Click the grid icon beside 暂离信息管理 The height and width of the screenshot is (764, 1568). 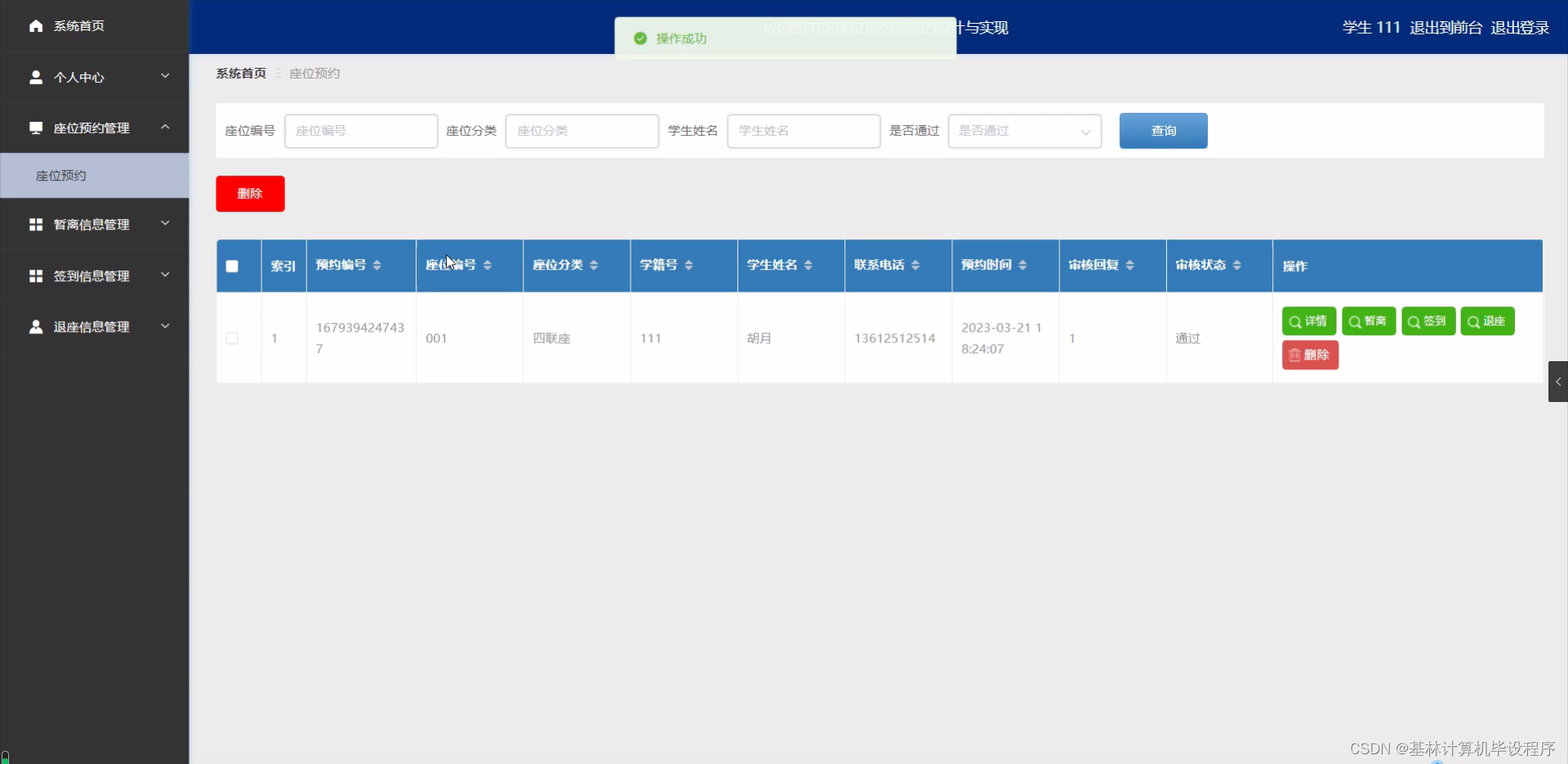[36, 225]
